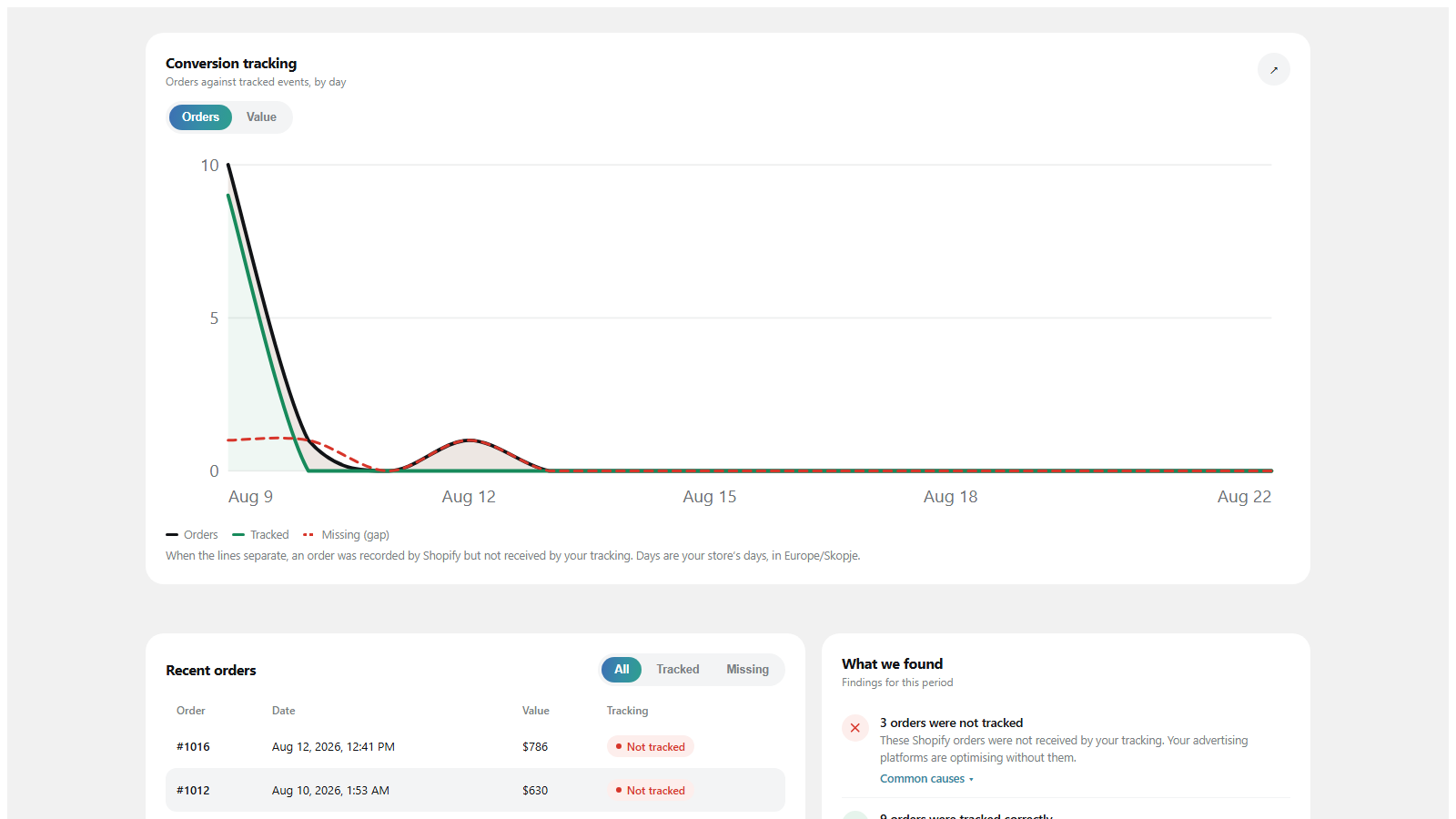Open order #1016 row
This screenshot has height=819, width=1456.
click(x=475, y=747)
